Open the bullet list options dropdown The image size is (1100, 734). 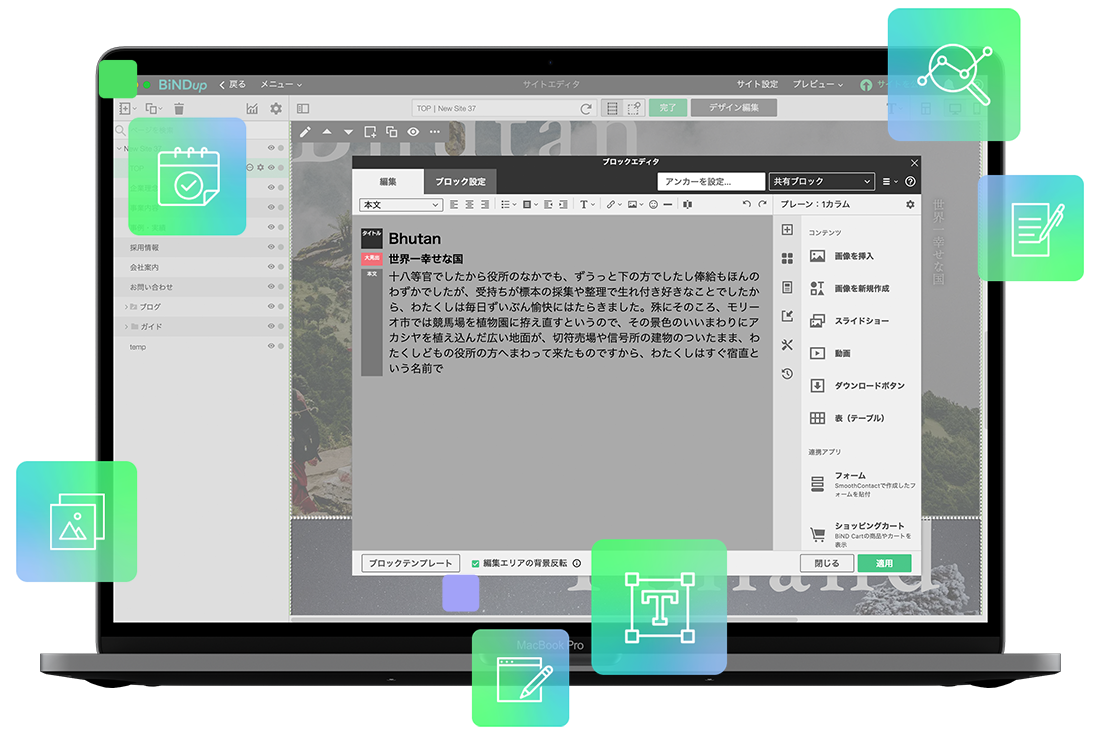click(x=508, y=204)
